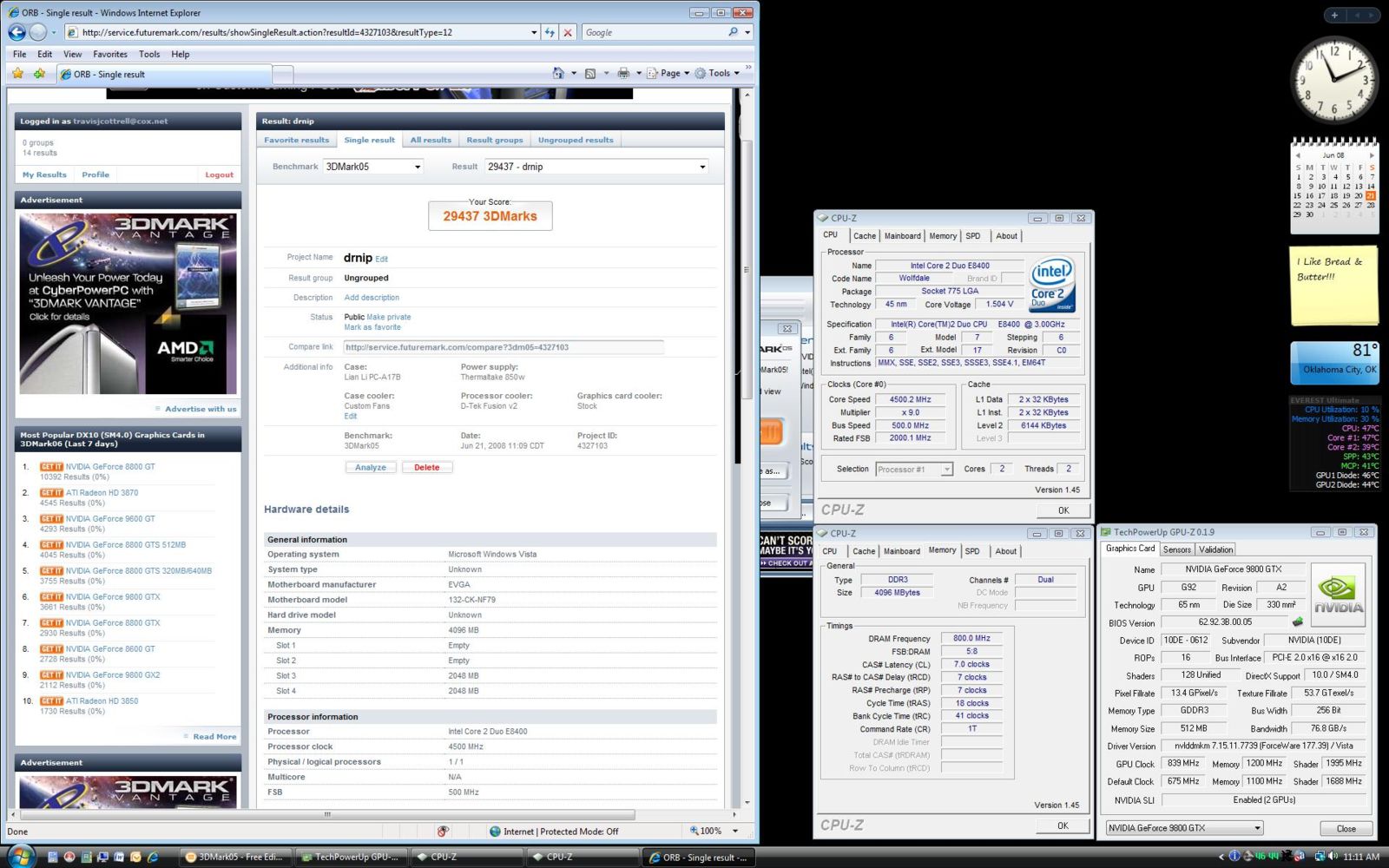Screen dimensions: 1389x868
Task: Click GET IT badge for GeForce 8800 GT
Action: pyautogui.click(x=51, y=467)
